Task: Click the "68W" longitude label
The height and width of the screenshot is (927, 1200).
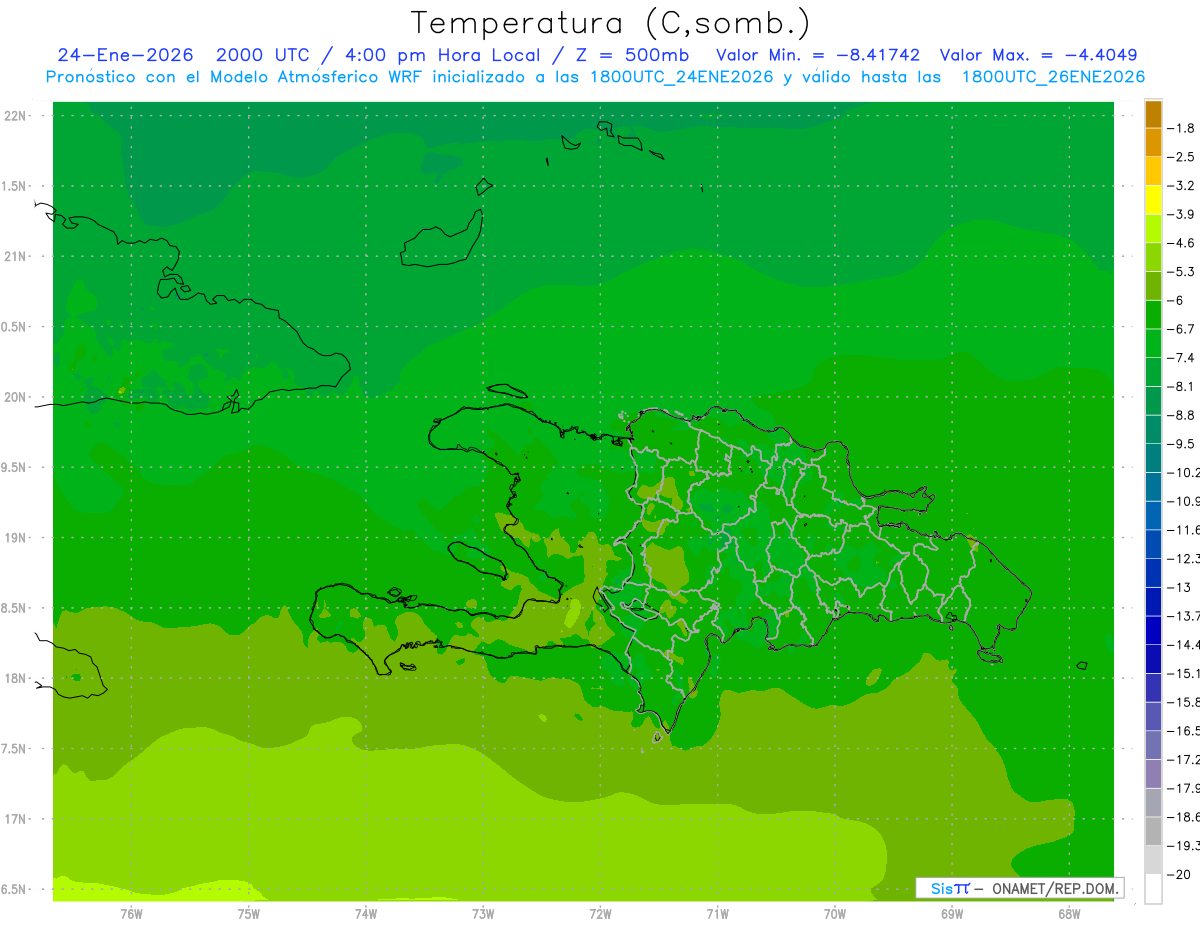Action: [1069, 914]
